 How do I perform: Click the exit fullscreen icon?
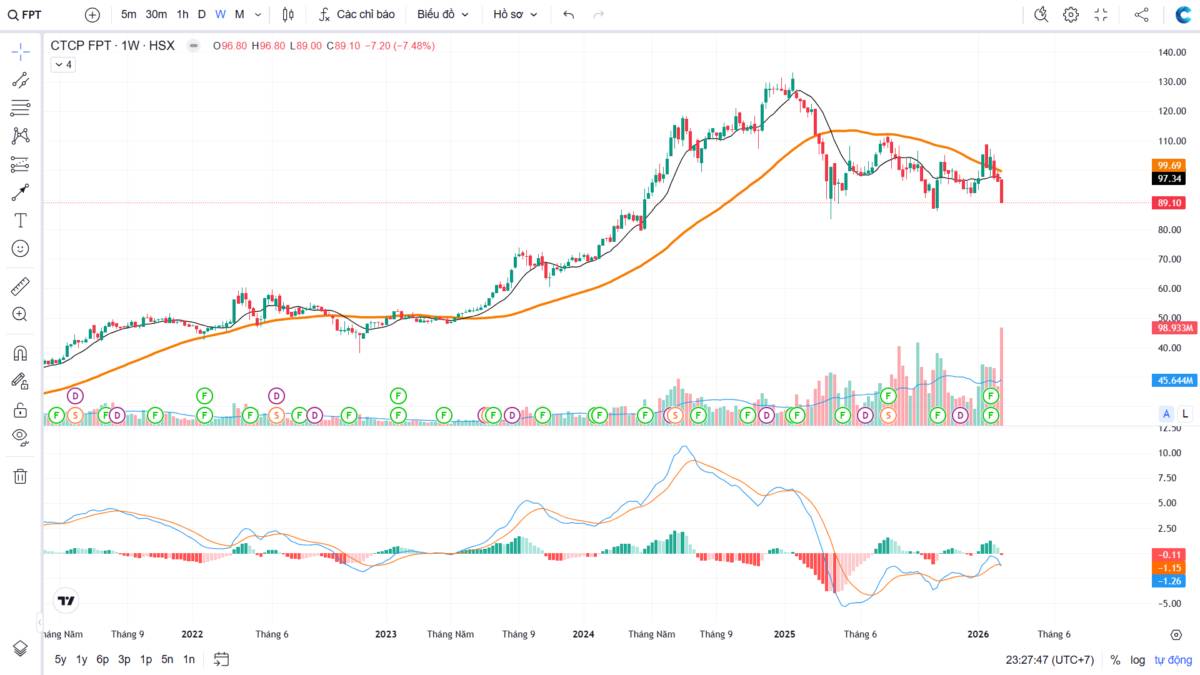pos(1101,15)
